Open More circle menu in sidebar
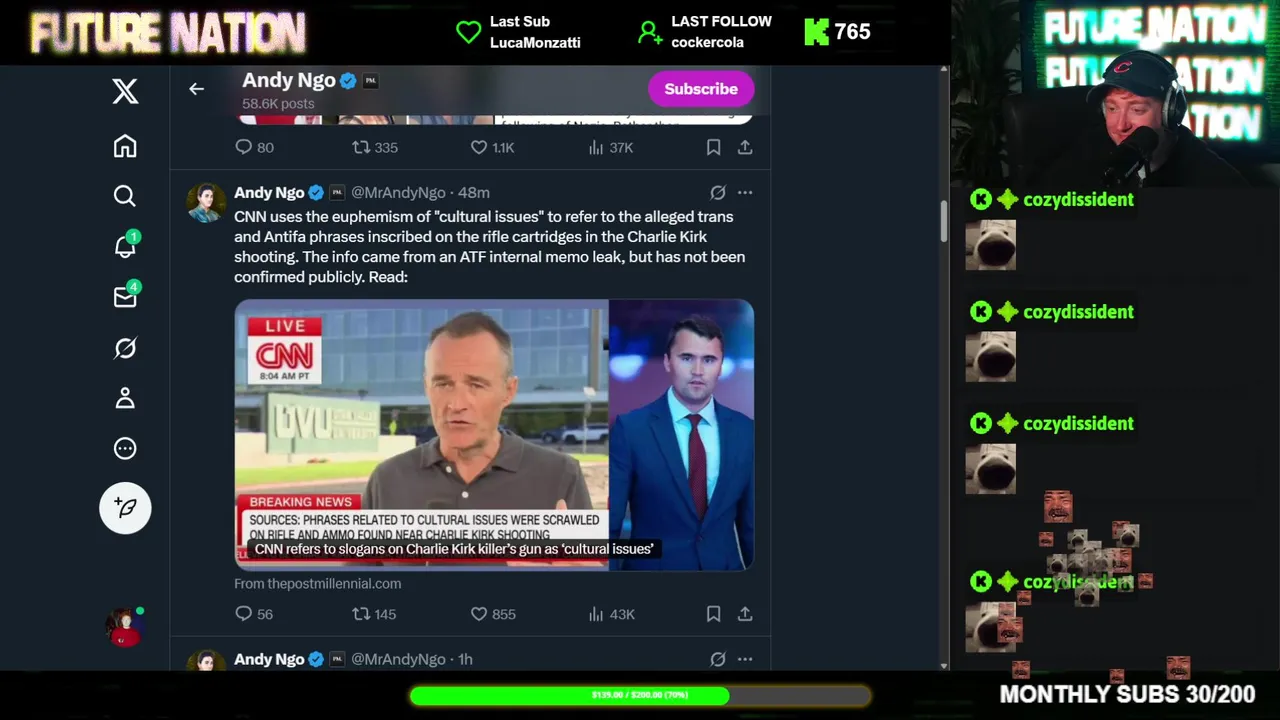The width and height of the screenshot is (1280, 720). pos(125,449)
